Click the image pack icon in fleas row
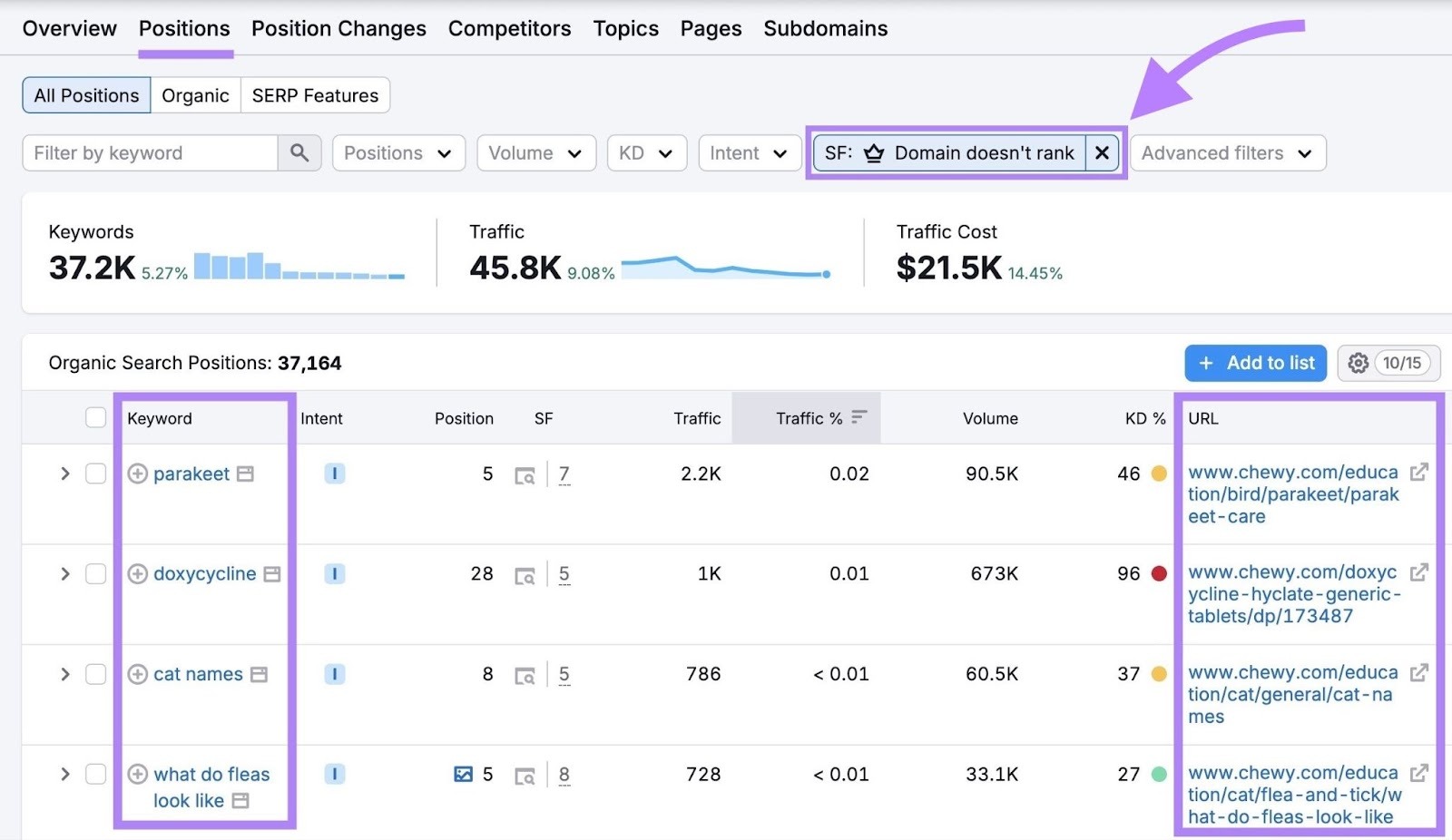Viewport: 1452px width, 840px height. (465, 774)
